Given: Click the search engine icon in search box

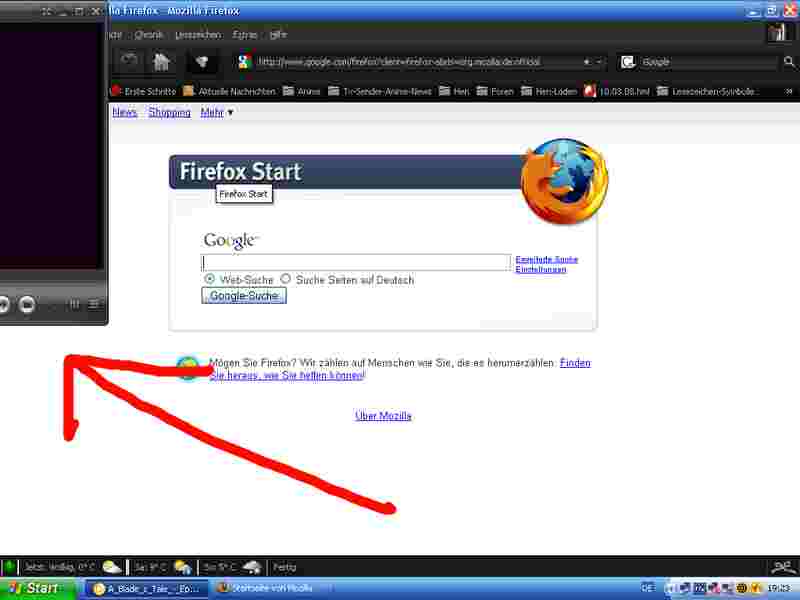Looking at the screenshot, I should [x=628, y=62].
